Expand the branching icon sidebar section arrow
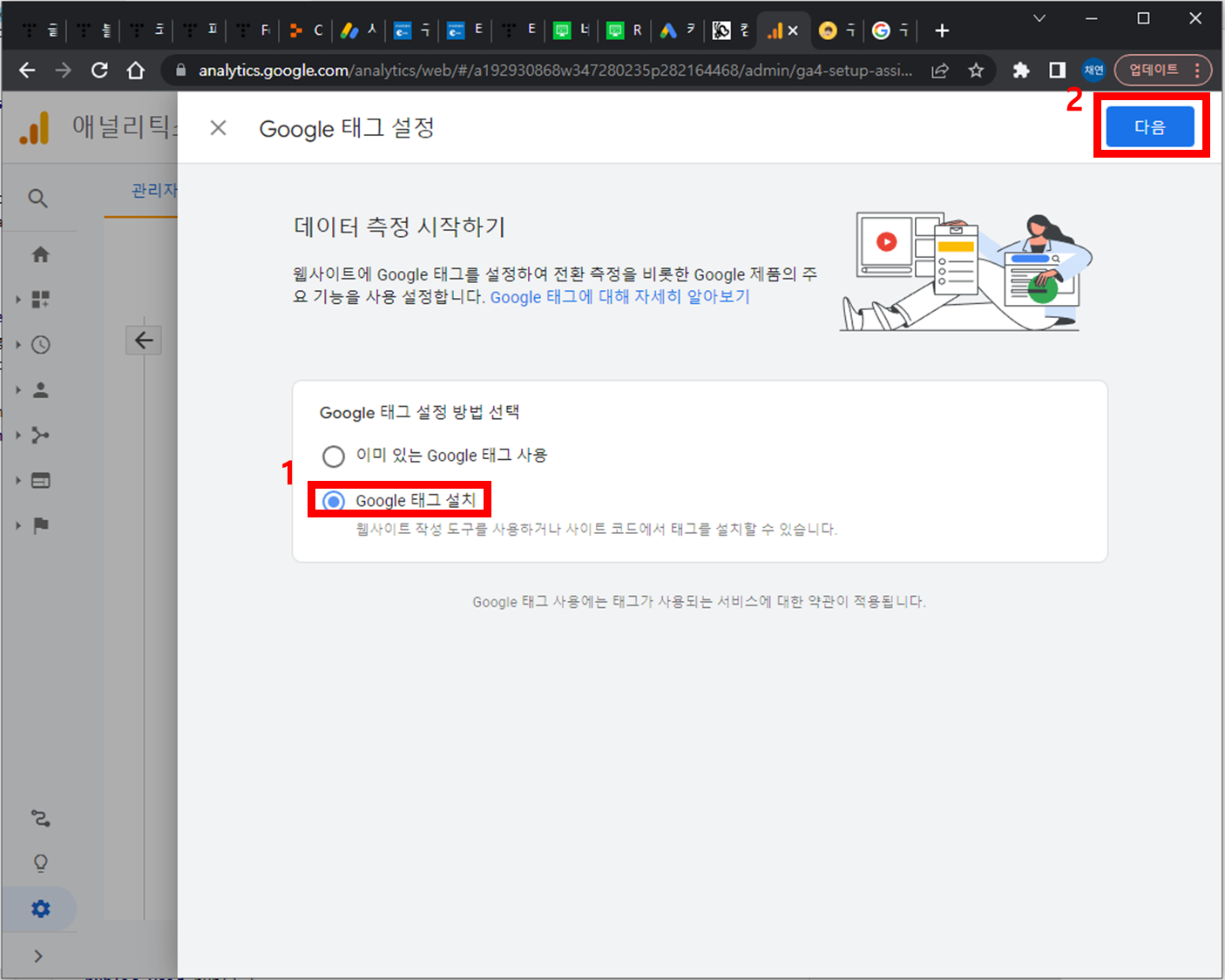The image size is (1225, 980). coord(18,436)
